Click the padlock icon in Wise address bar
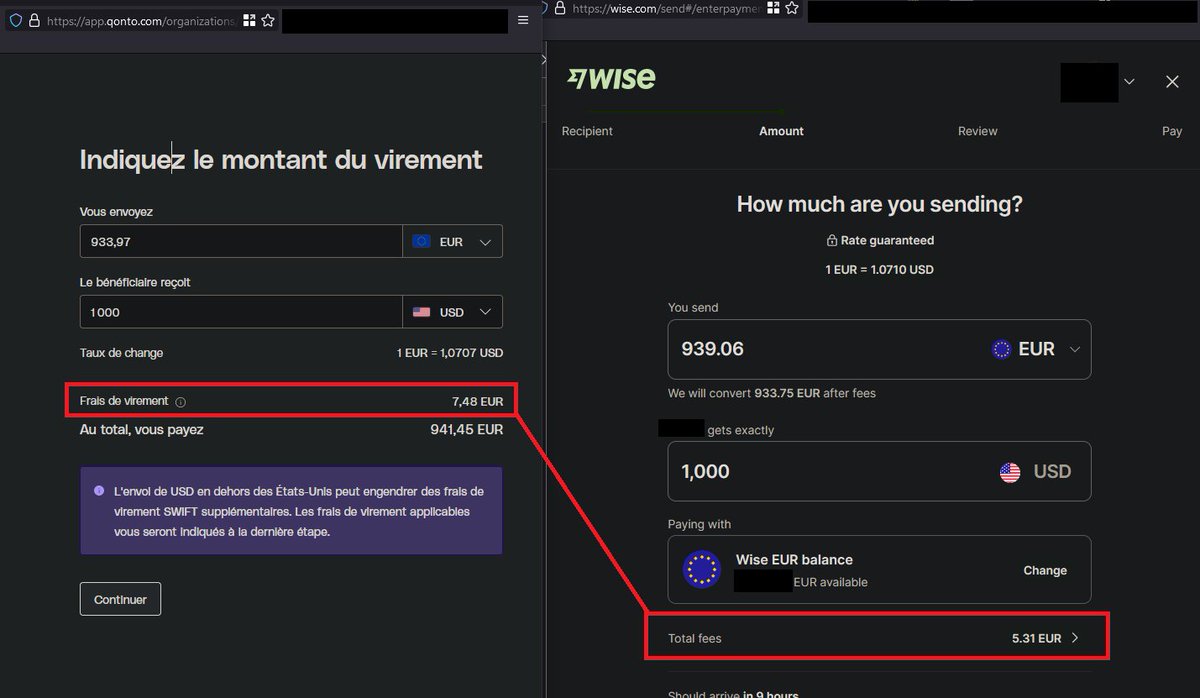1200x698 pixels. coord(560,8)
